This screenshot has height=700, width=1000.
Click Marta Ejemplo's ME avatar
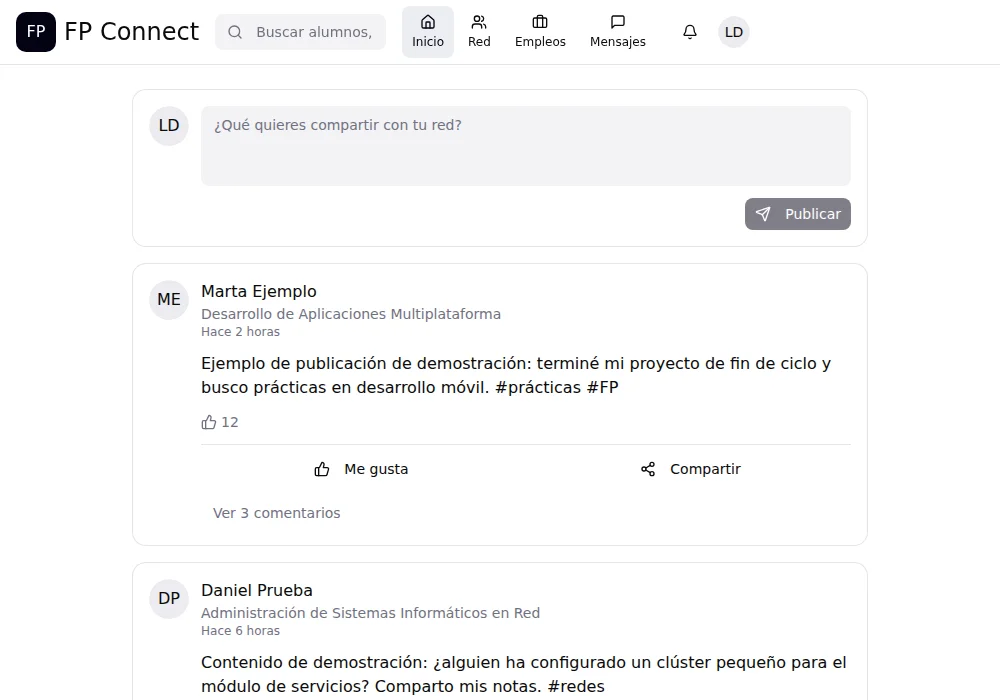169,300
